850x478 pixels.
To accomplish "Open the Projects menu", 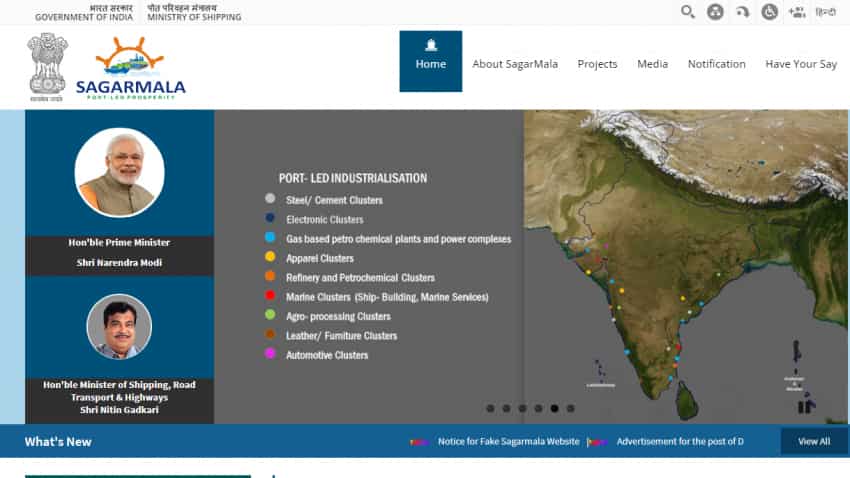I will 597,64.
